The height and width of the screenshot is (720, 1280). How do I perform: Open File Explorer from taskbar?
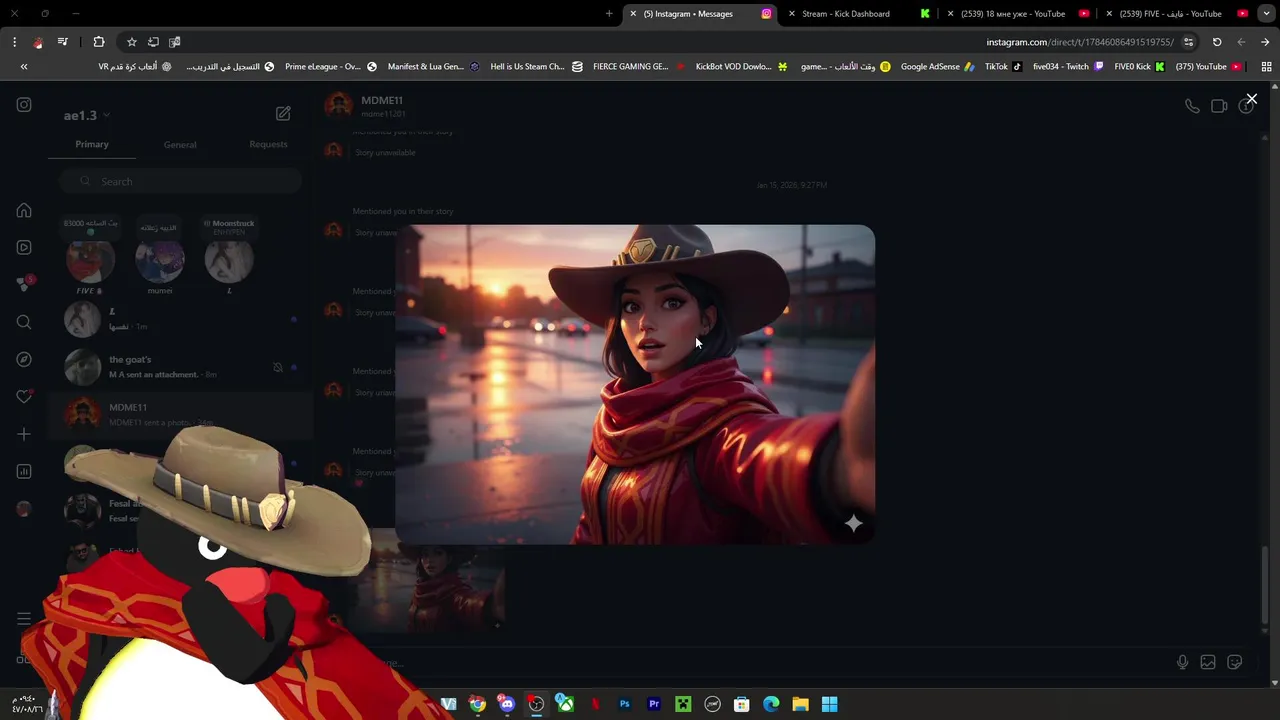800,704
